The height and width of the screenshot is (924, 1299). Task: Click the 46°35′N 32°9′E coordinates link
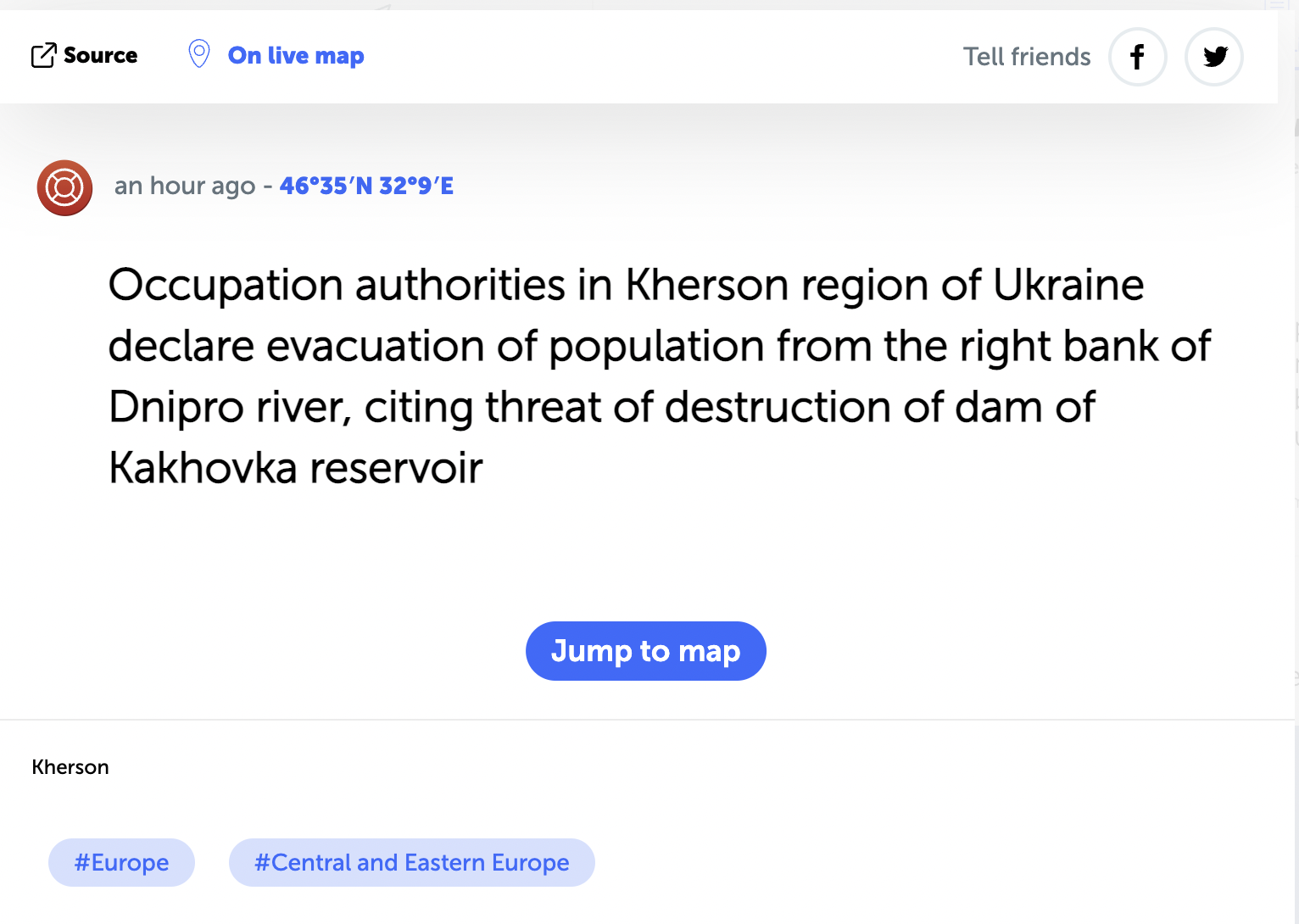[366, 186]
